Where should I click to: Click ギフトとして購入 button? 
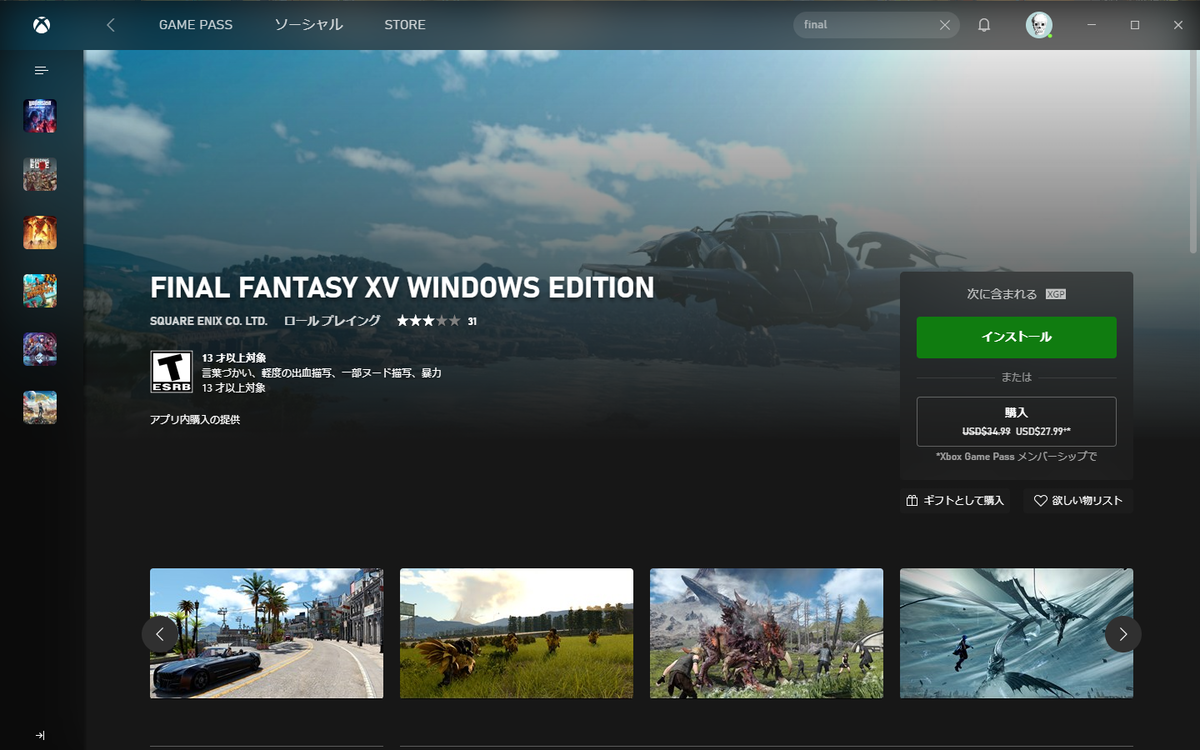pos(955,500)
